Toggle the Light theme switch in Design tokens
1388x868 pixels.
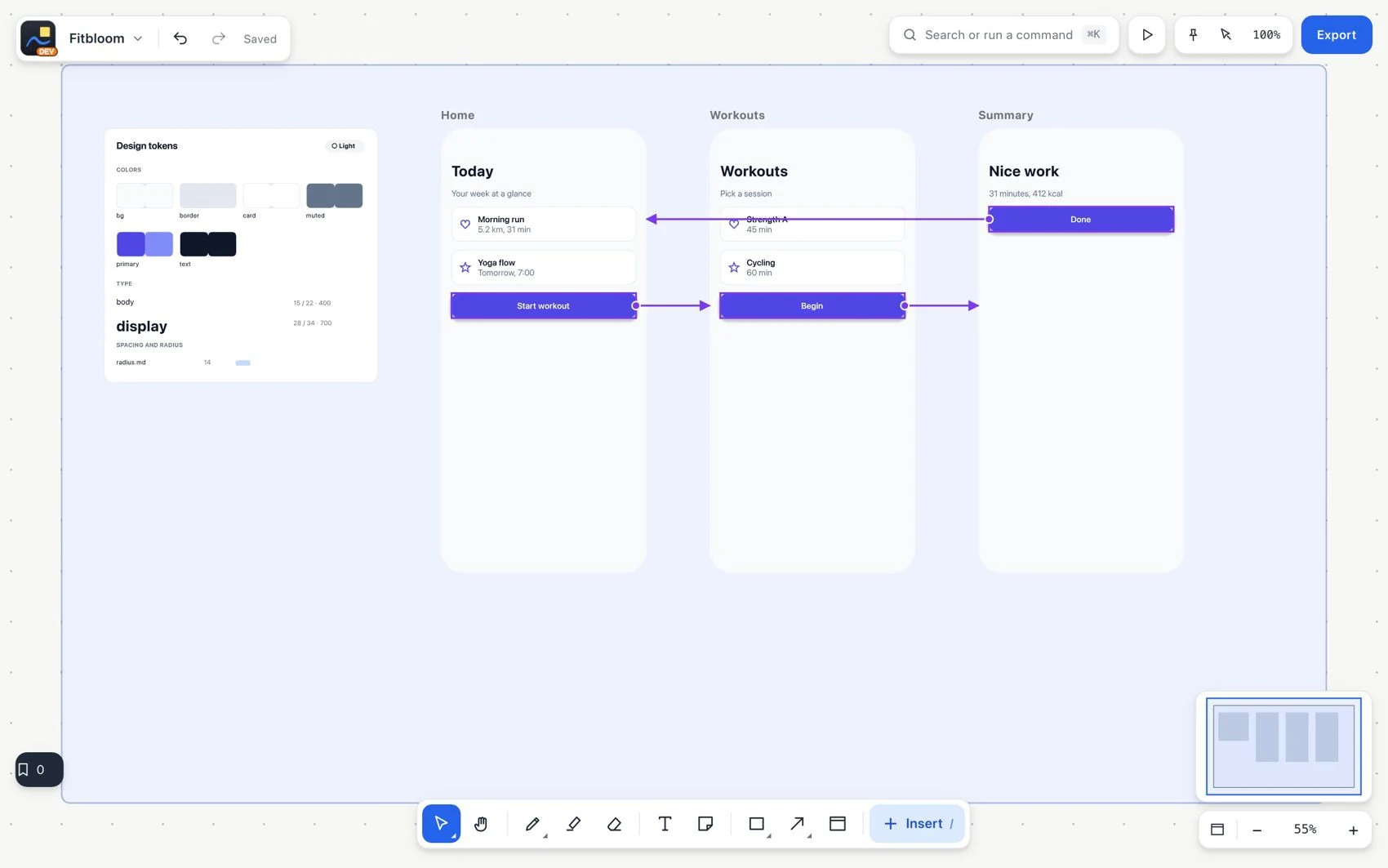point(345,146)
